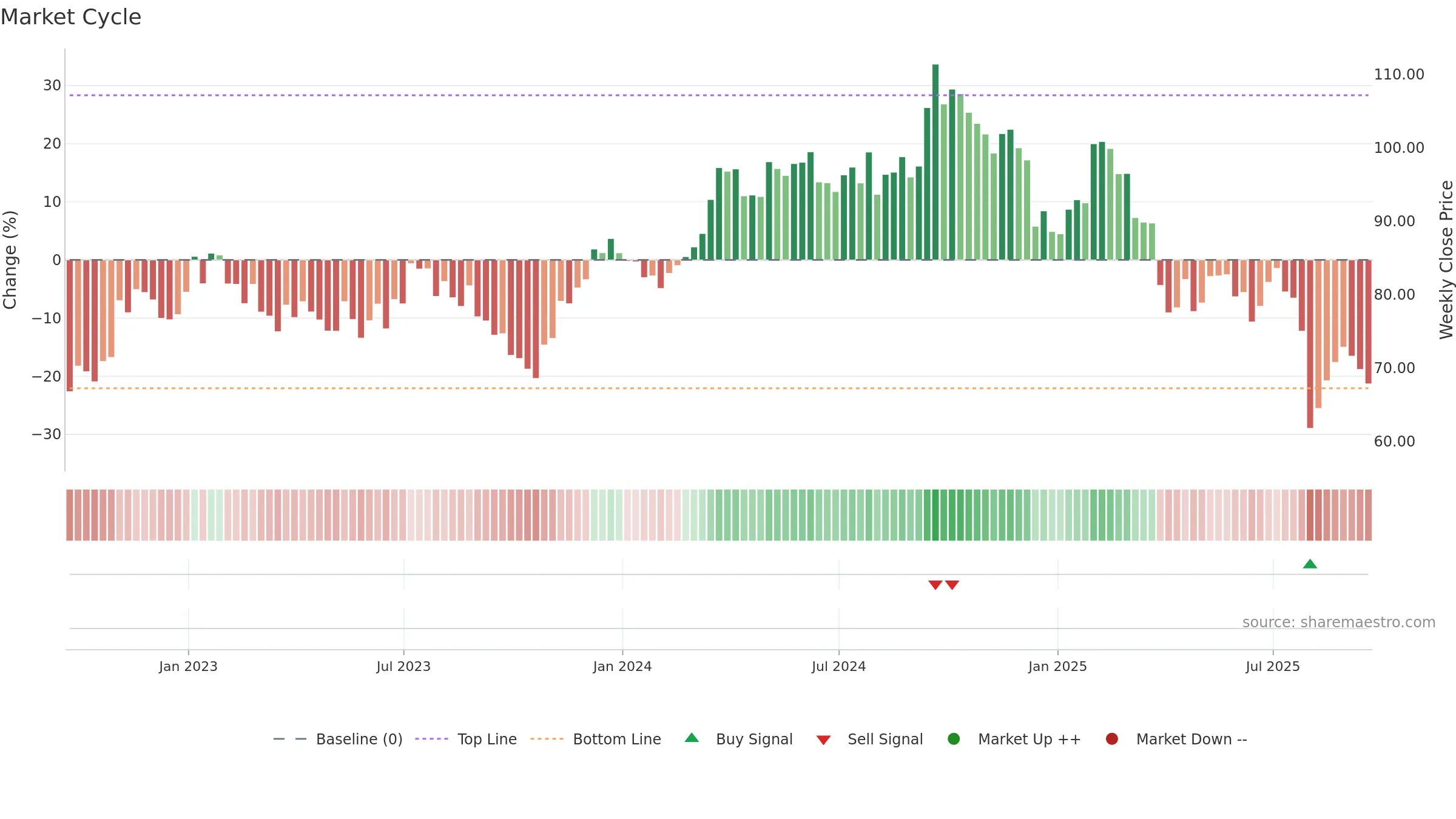Click the 110.00 price tick label
The height and width of the screenshot is (819, 1456).
[x=1399, y=75]
